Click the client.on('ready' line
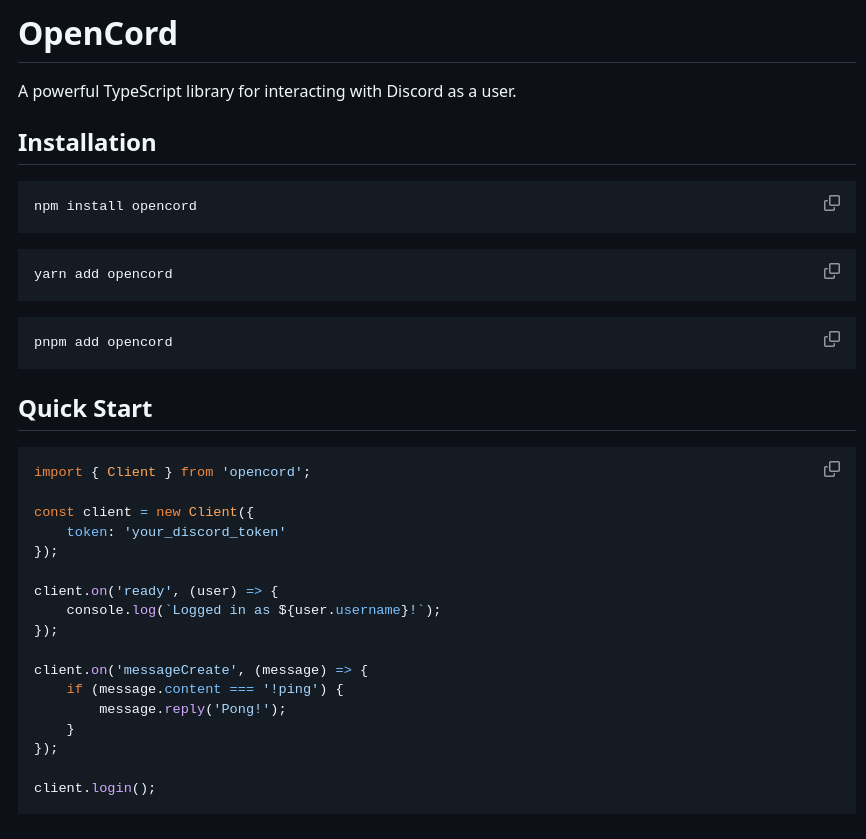This screenshot has height=839, width=866. (156, 591)
